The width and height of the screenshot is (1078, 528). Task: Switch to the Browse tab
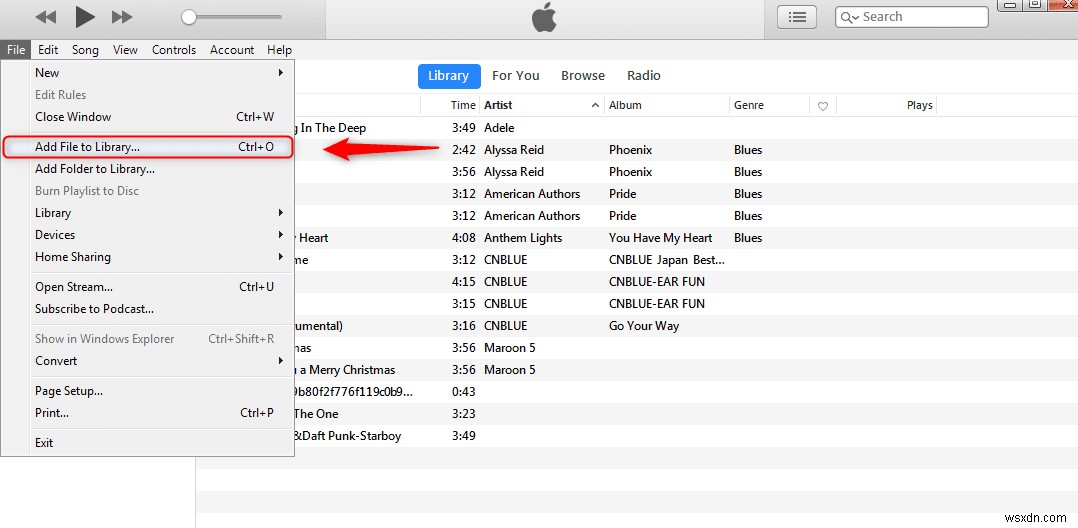583,76
